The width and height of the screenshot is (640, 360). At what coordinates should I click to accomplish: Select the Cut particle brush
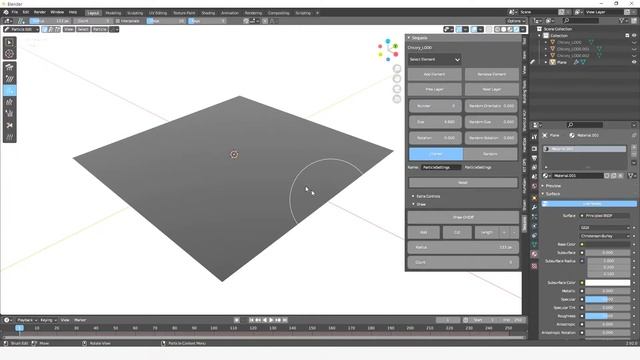tap(10, 125)
